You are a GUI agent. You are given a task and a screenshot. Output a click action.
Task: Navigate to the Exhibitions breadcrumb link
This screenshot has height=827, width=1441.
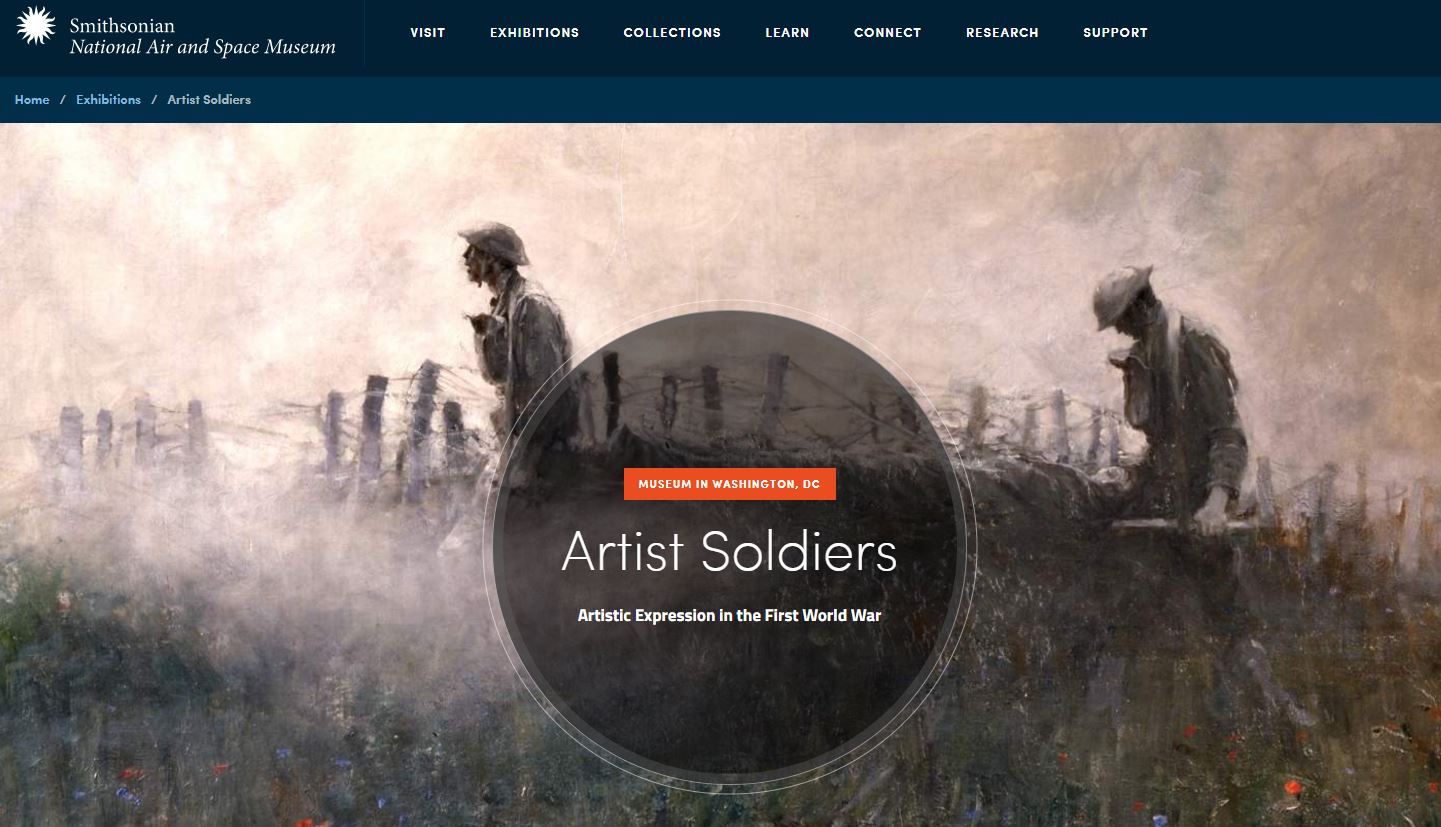(108, 100)
